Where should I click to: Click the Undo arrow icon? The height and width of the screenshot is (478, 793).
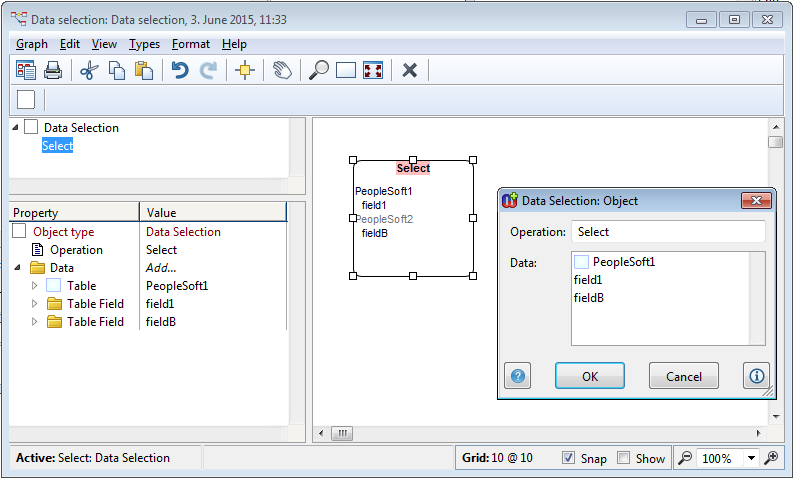[x=180, y=70]
